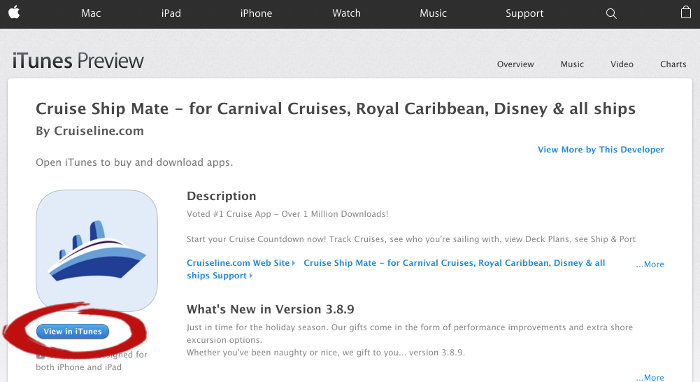Open the Watch menu item

tap(346, 13)
